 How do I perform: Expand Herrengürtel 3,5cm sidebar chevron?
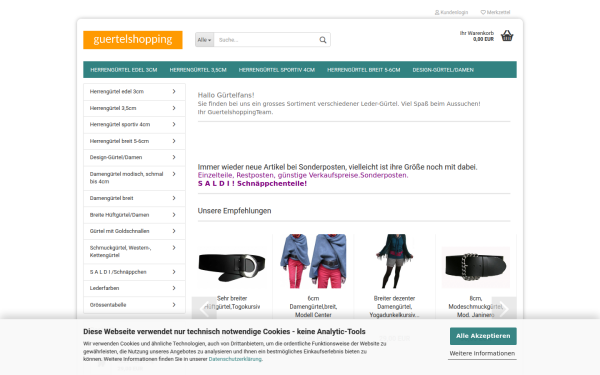coord(174,108)
